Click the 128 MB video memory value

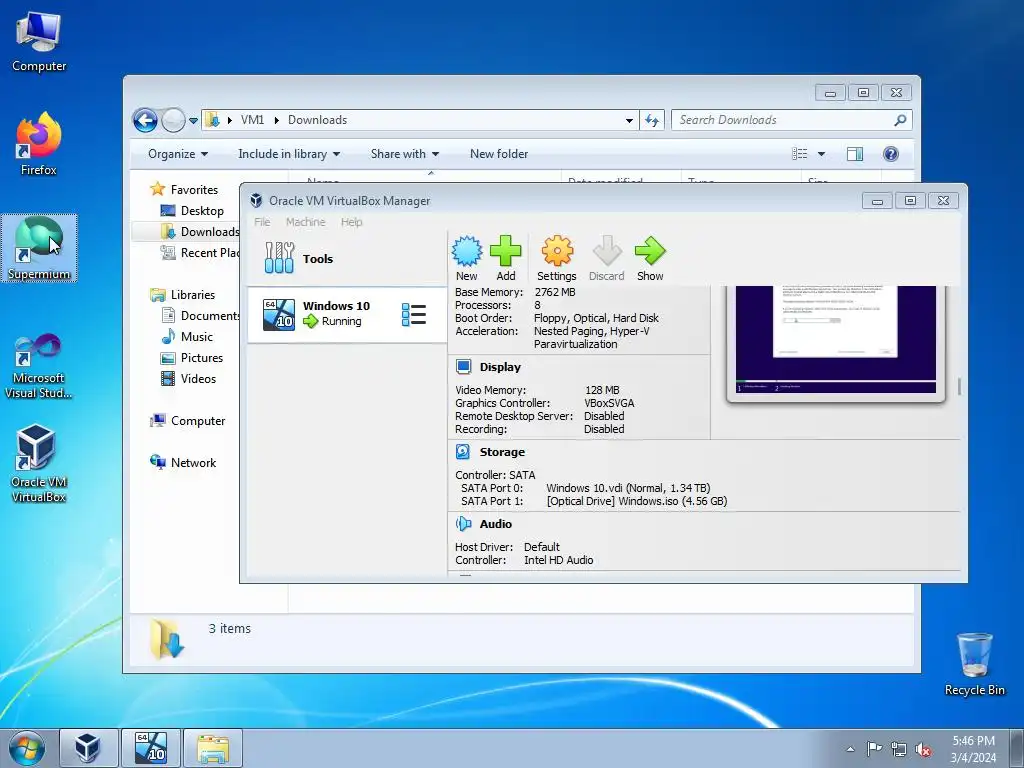point(601,390)
